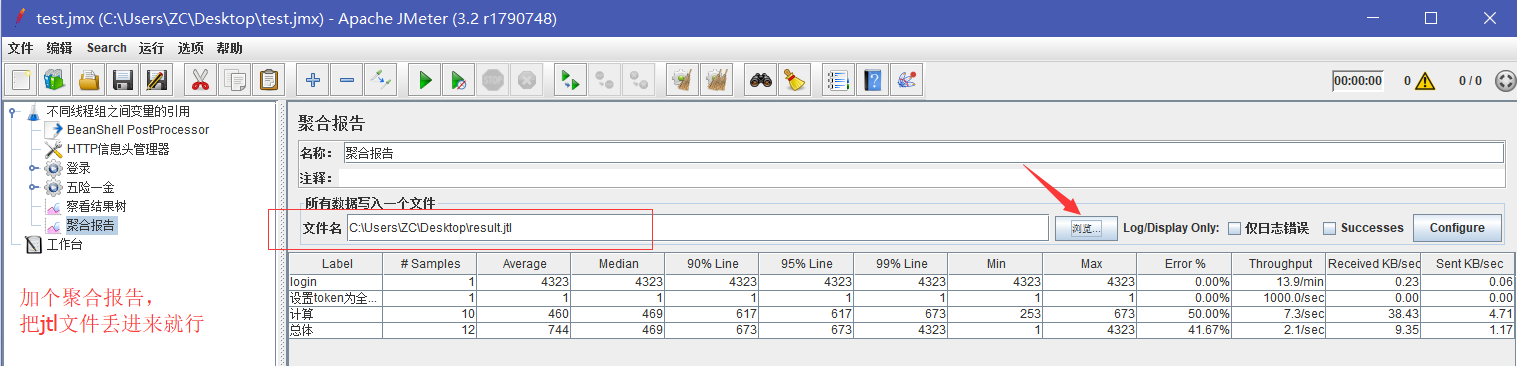Viewport: 1517px width, 366px height.
Task: Expand all nodes with plus icon
Action: click(x=313, y=80)
